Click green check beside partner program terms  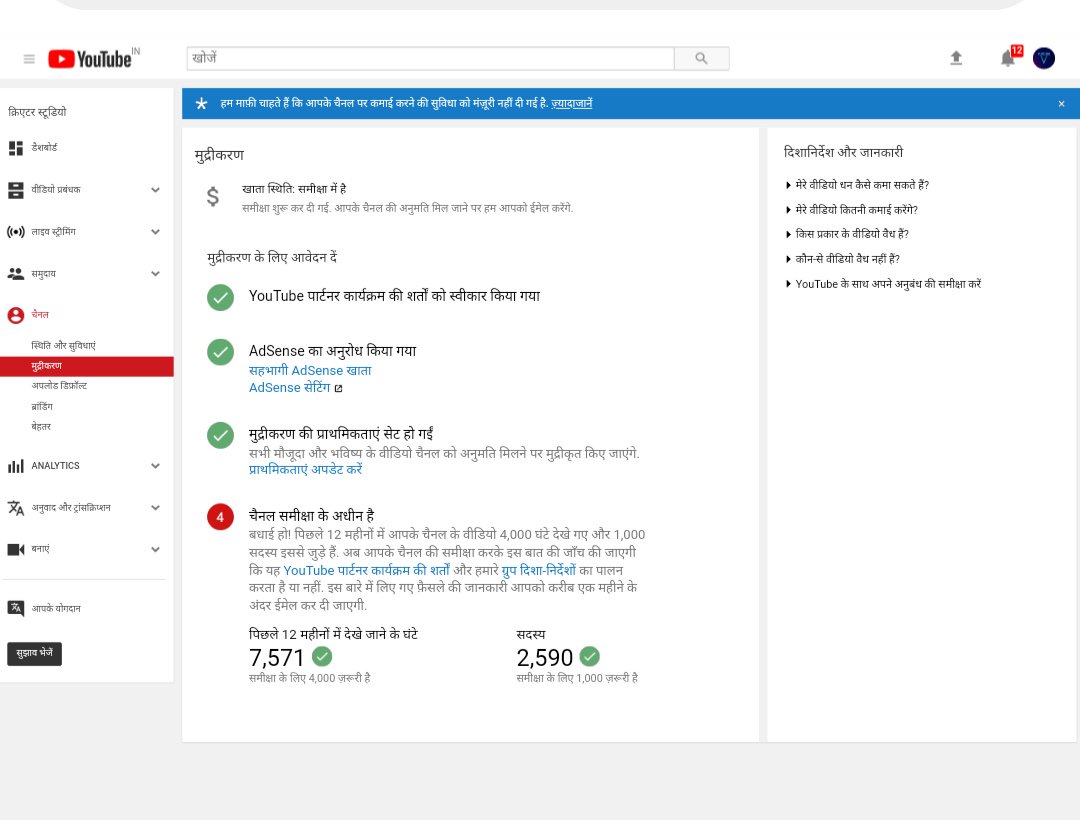click(x=220, y=297)
